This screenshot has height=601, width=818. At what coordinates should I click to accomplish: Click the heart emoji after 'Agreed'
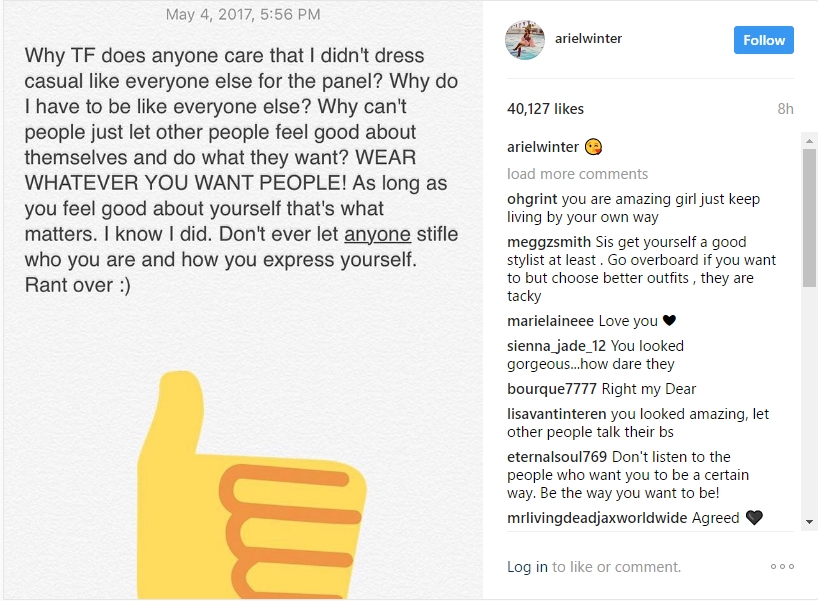(x=754, y=518)
